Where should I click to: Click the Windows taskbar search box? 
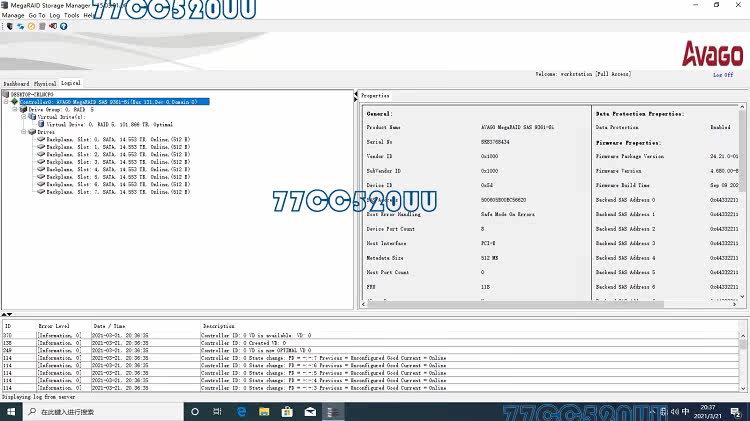tap(103, 411)
